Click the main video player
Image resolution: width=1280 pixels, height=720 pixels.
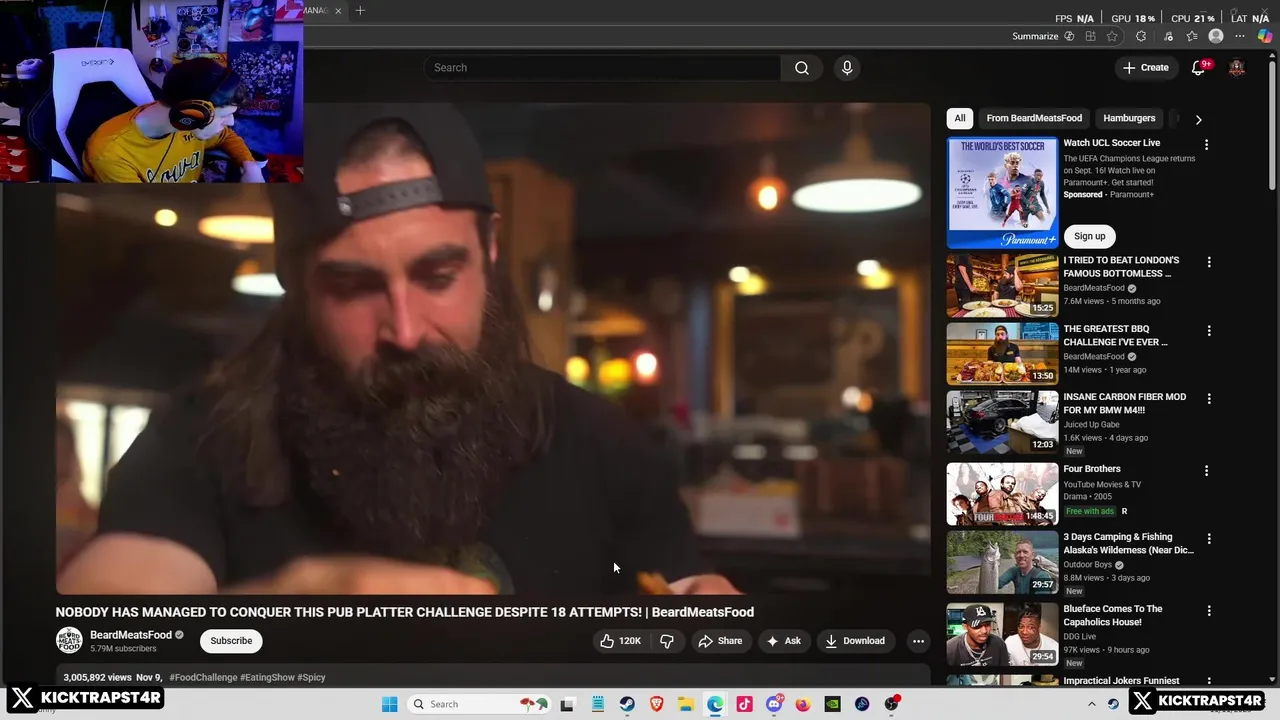(493, 348)
